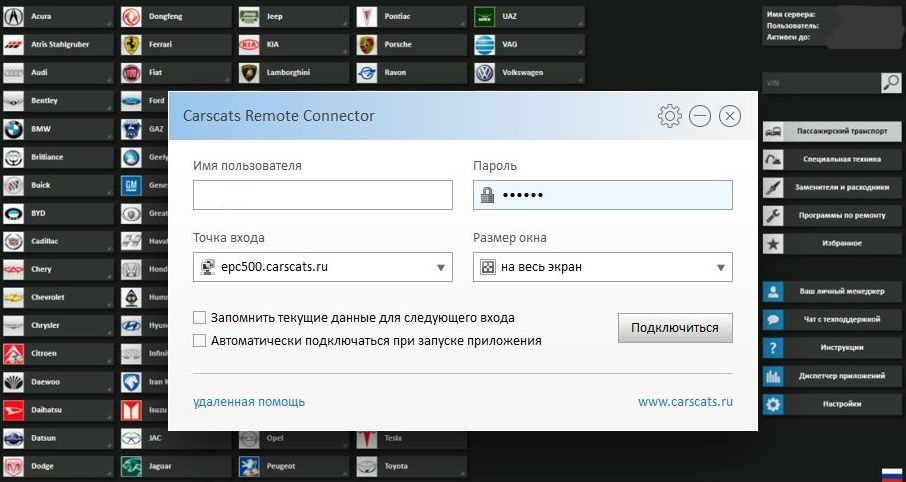Expand the Pontiac tile corner arrow
This screenshot has height=482, width=906.
(x=463, y=24)
